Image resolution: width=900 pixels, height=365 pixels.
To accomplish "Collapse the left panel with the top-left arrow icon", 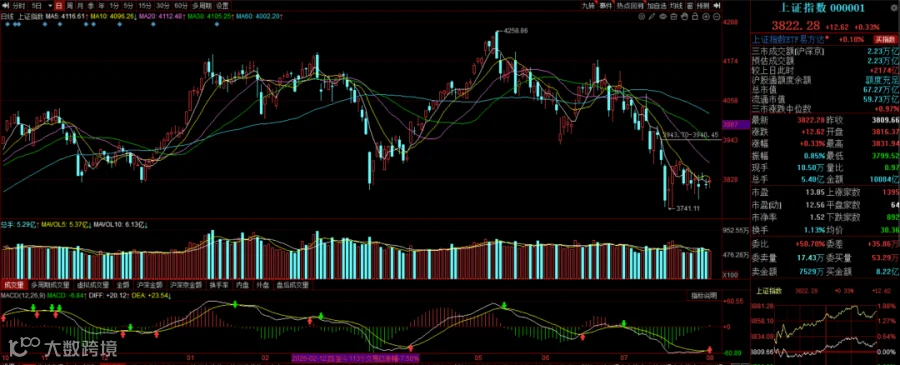I will pyautogui.click(x=6, y=6).
